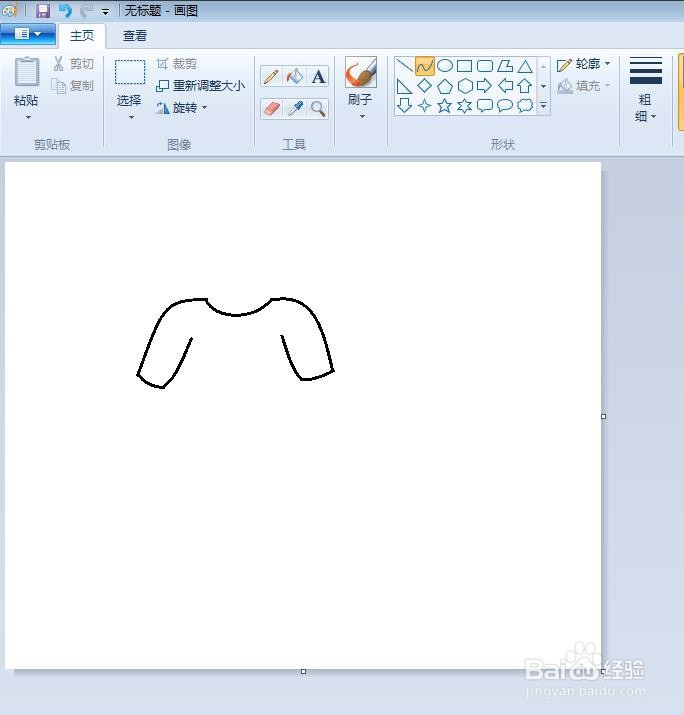Expand the 刷子 dropdown arrow
The image size is (684, 715).
[x=363, y=117]
